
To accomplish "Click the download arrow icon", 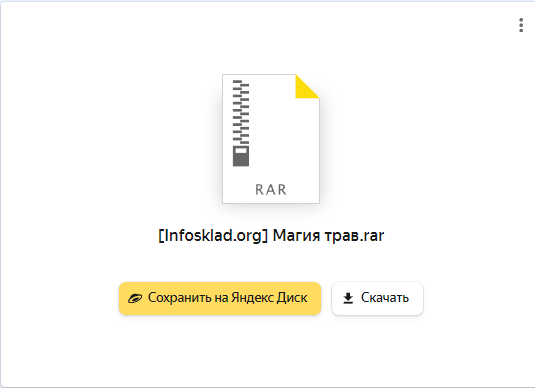I will click(x=348, y=298).
